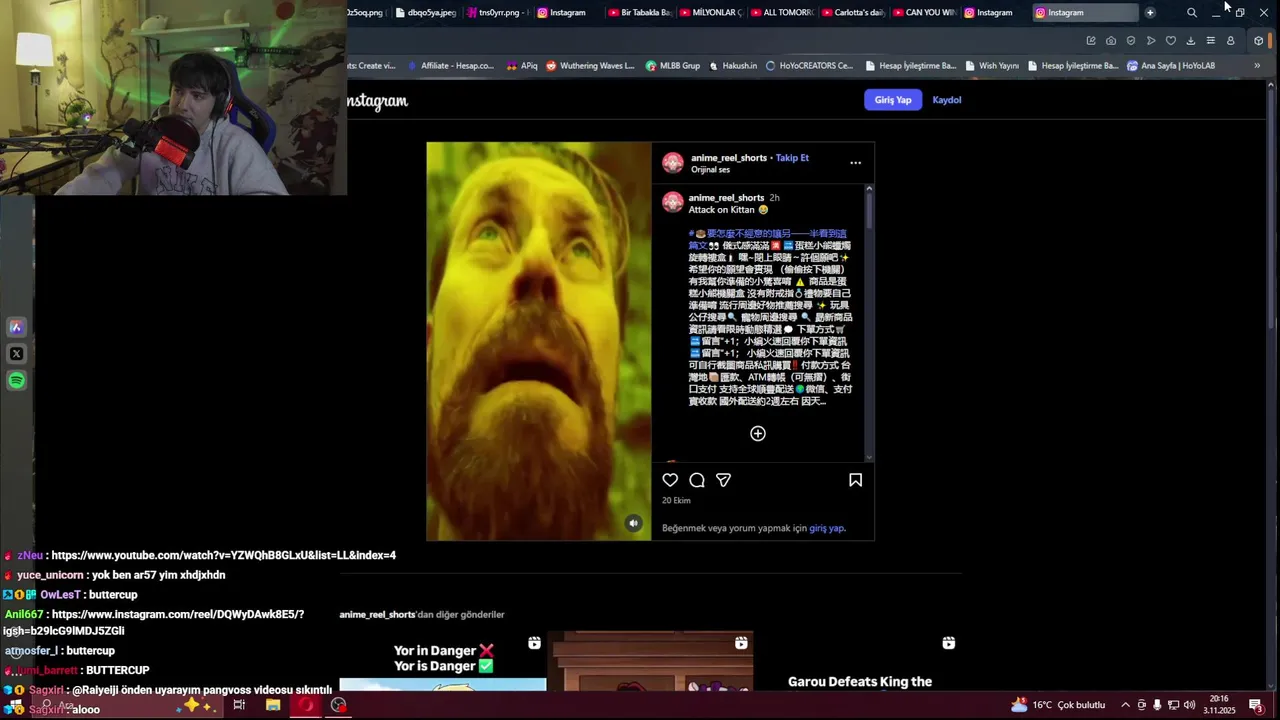Click the anime_reel_shorts avatar next to the caption

pos(673,202)
